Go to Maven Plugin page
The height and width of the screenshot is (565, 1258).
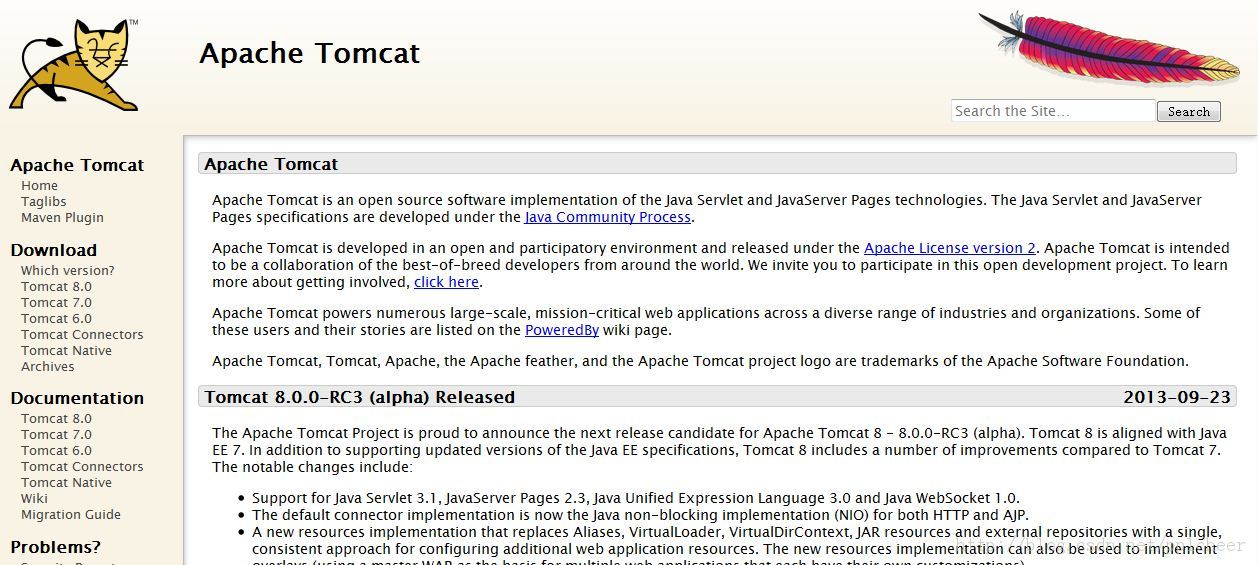(62, 218)
